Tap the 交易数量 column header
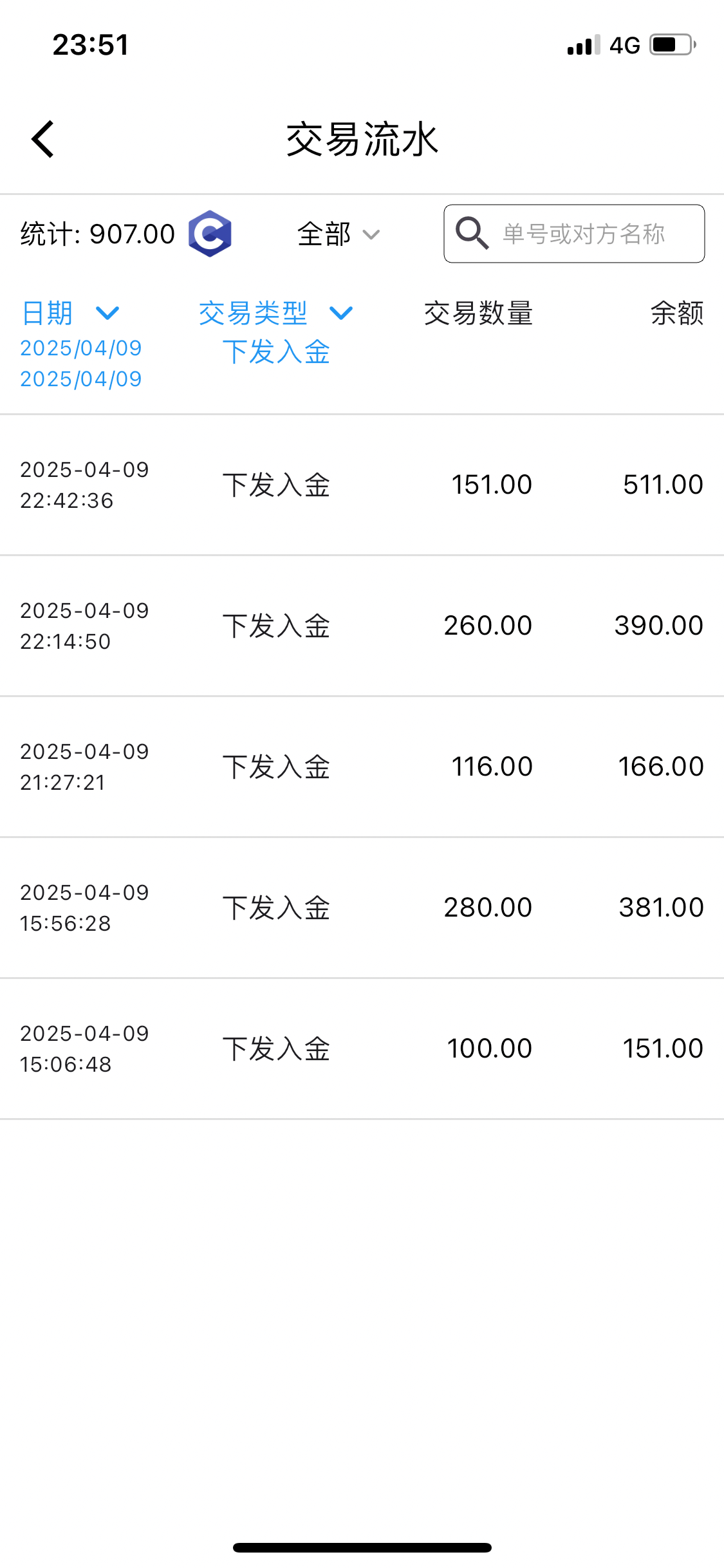724x1568 pixels. (x=478, y=313)
